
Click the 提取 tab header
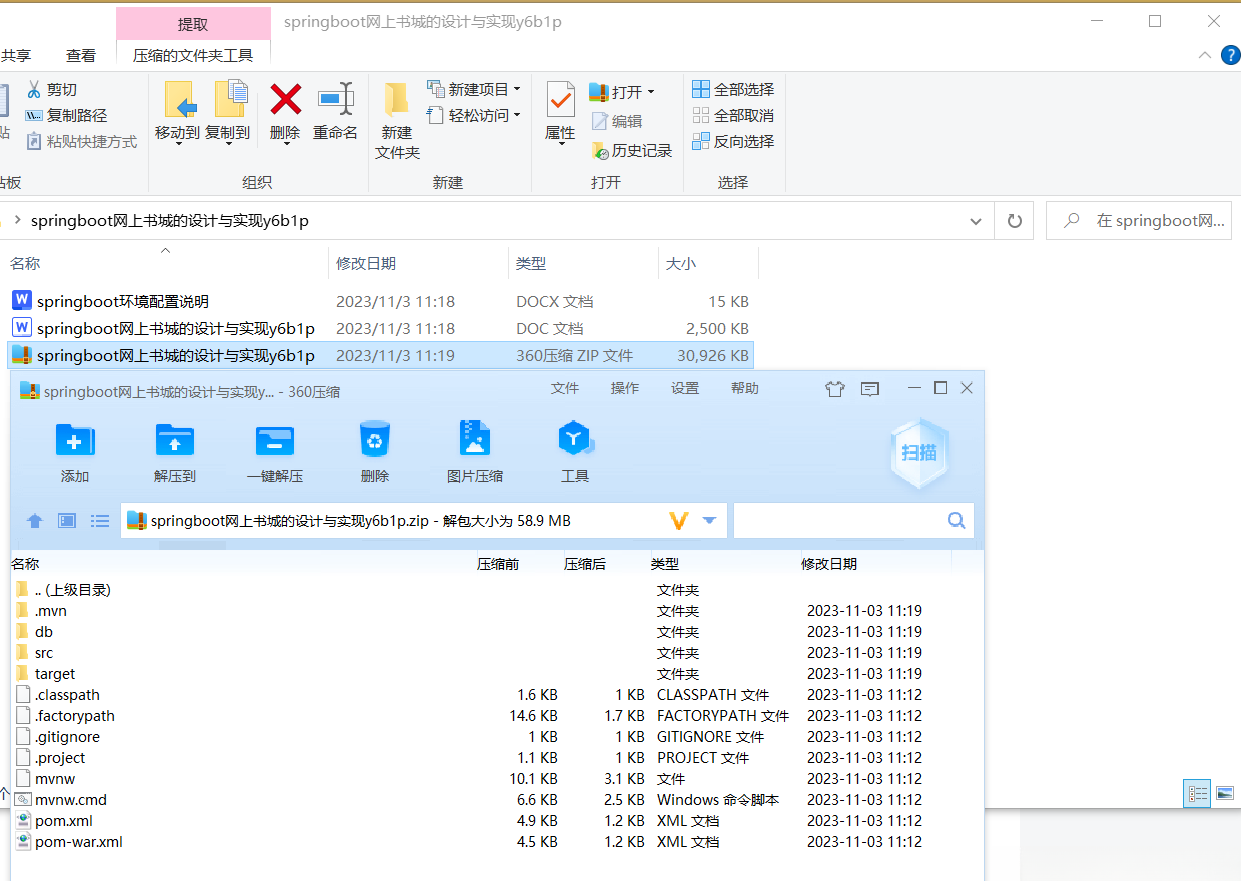coord(193,24)
